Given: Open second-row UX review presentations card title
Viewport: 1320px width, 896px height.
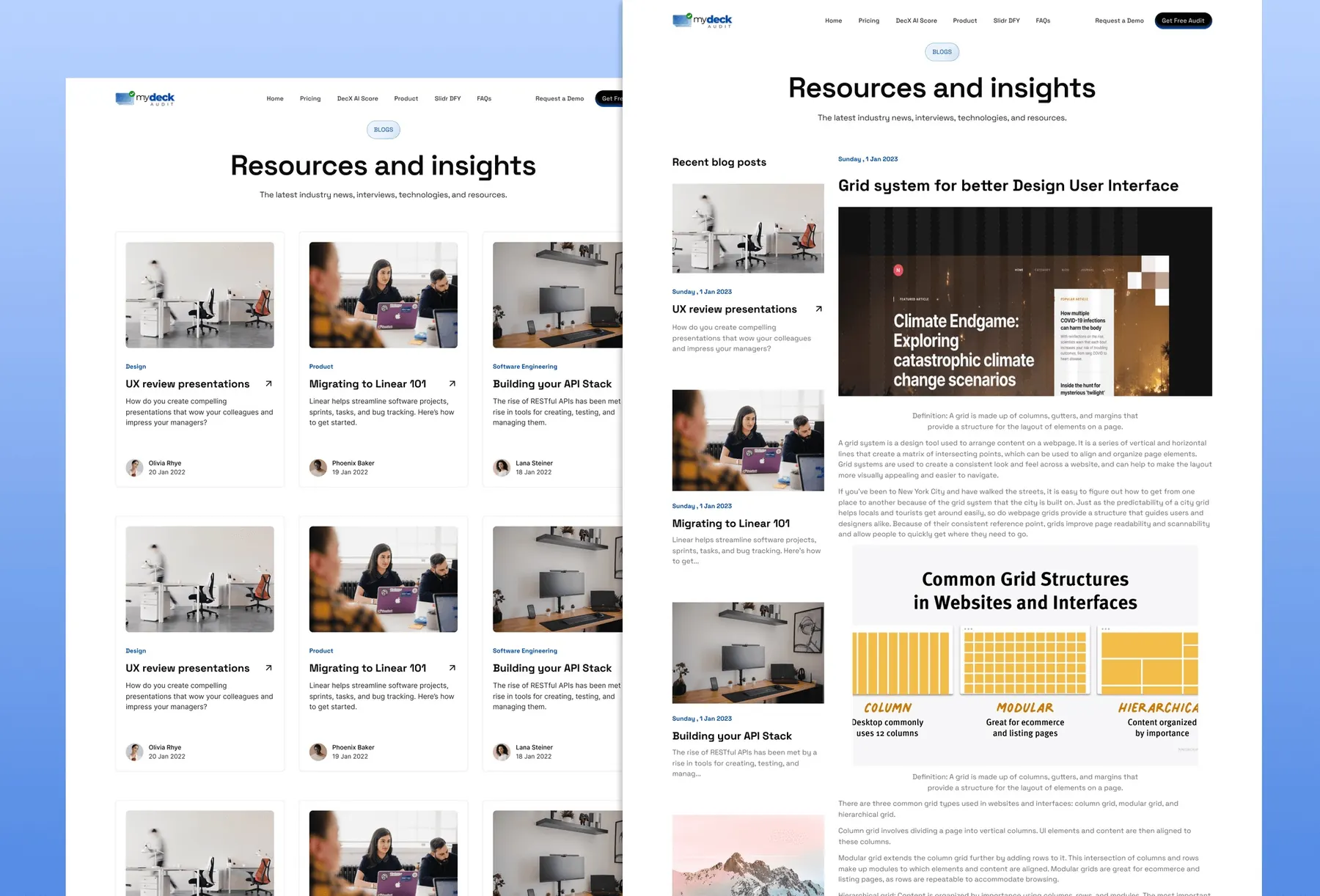Looking at the screenshot, I should [x=188, y=668].
